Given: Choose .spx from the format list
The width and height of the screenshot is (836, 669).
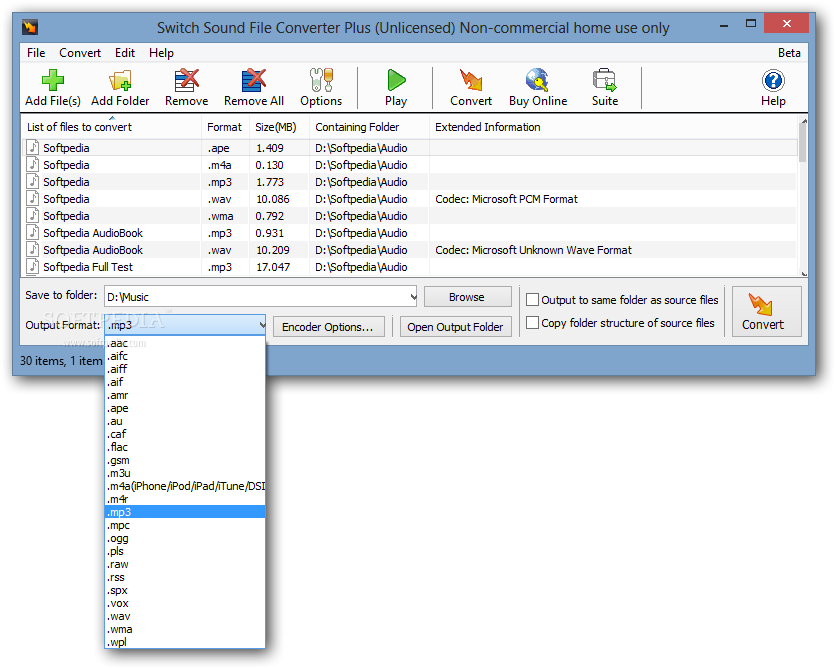Looking at the screenshot, I should 184,590.
